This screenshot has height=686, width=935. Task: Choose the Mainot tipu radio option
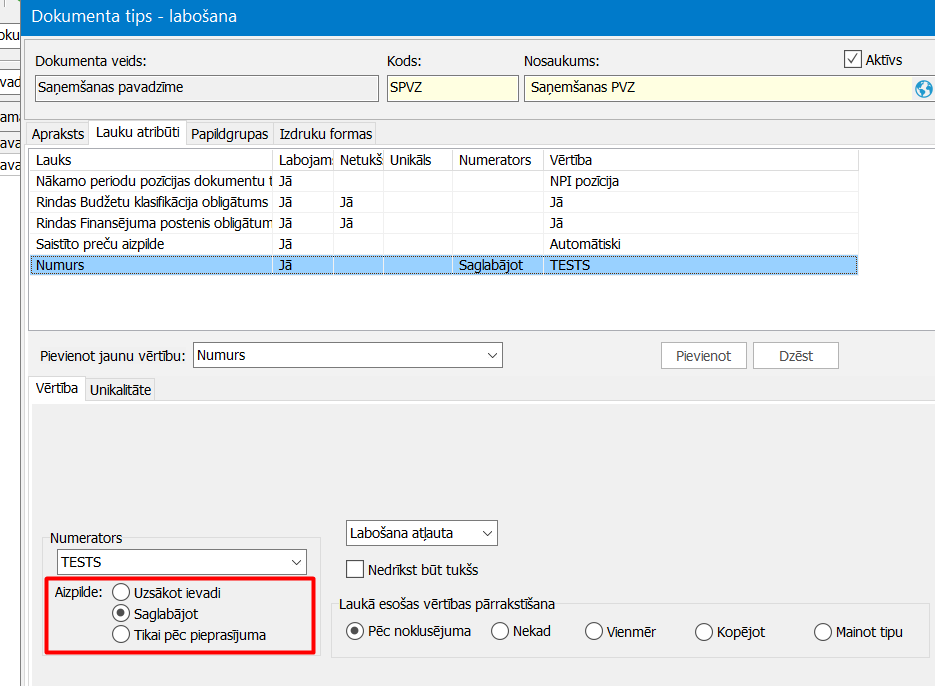pos(823,631)
